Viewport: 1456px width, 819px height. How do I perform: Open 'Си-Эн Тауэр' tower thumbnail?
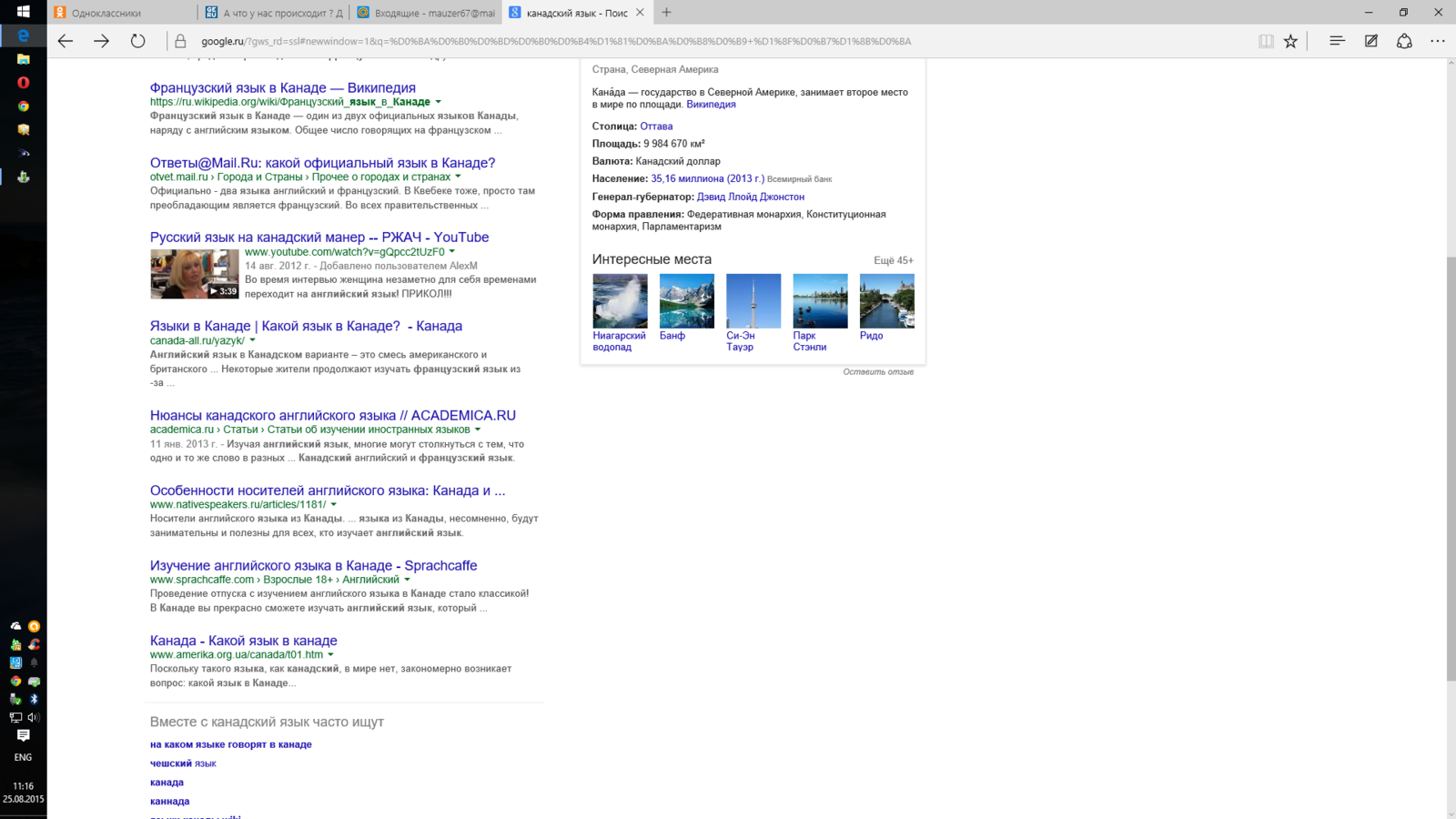coord(753,300)
